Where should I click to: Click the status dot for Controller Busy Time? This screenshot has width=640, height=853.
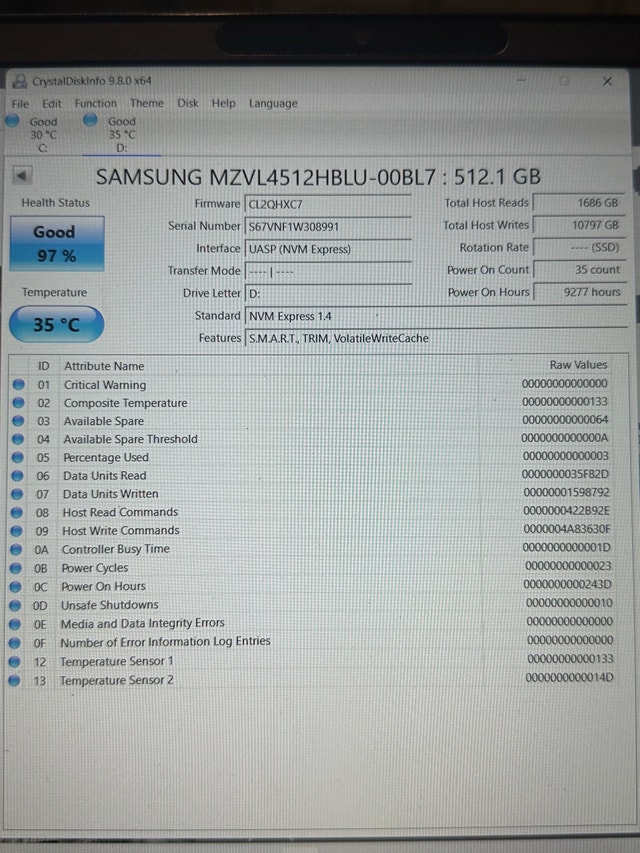(x=17, y=550)
